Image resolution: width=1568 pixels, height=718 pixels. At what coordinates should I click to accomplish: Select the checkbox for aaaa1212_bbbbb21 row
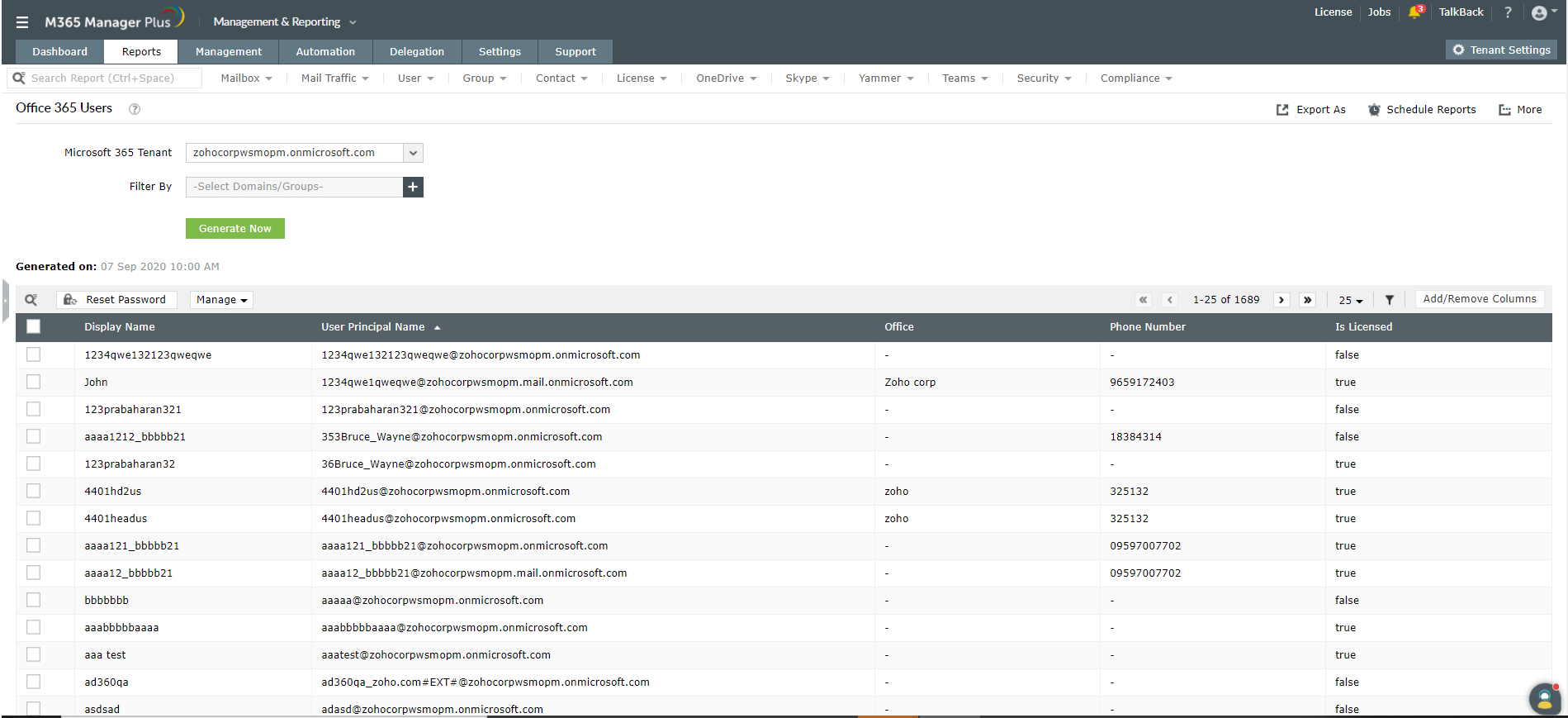(33, 436)
